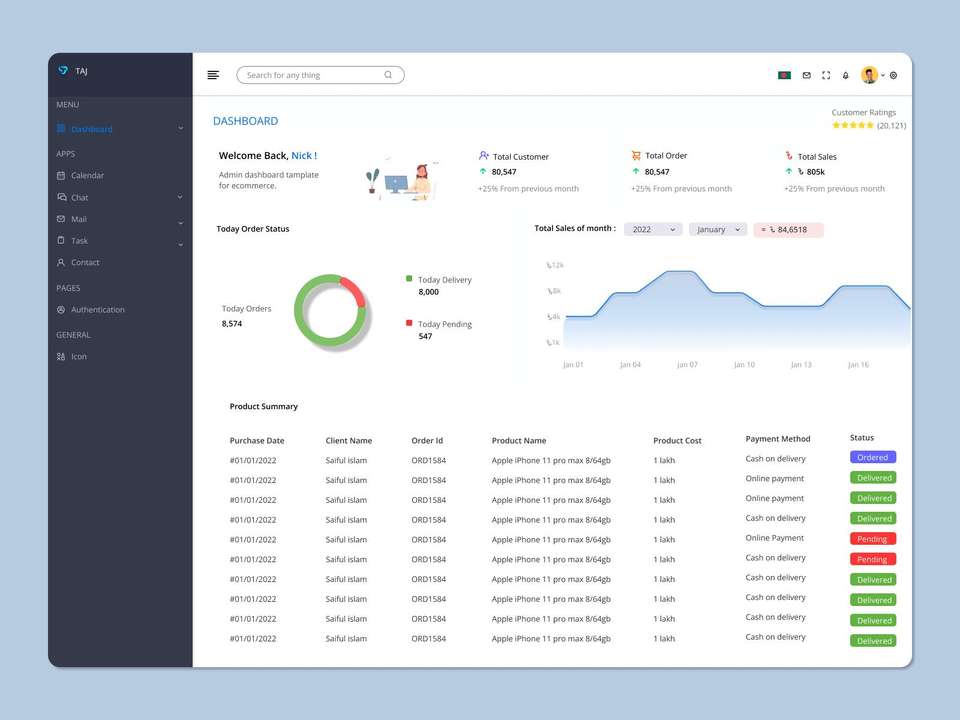Toggle the hamburger sidebar menu icon
Image resolution: width=960 pixels, height=720 pixels.
pyautogui.click(x=213, y=75)
